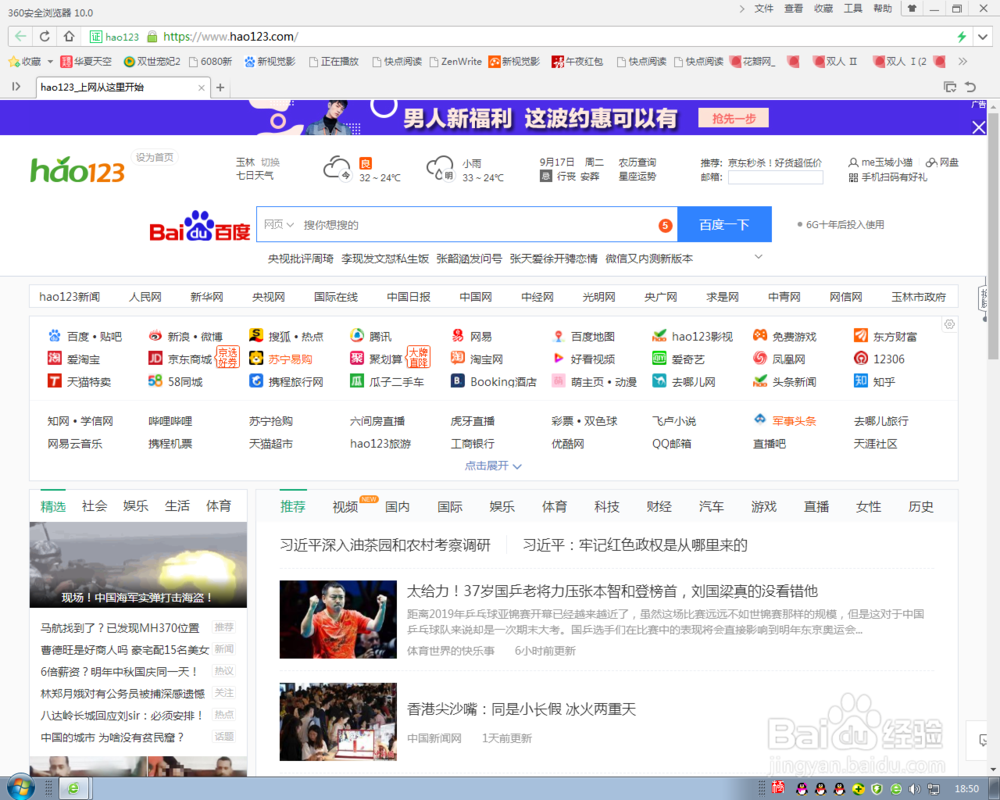Open 收藏 dropdown arrow in bookmarks bar
The width and height of the screenshot is (1000, 800).
[x=50, y=62]
